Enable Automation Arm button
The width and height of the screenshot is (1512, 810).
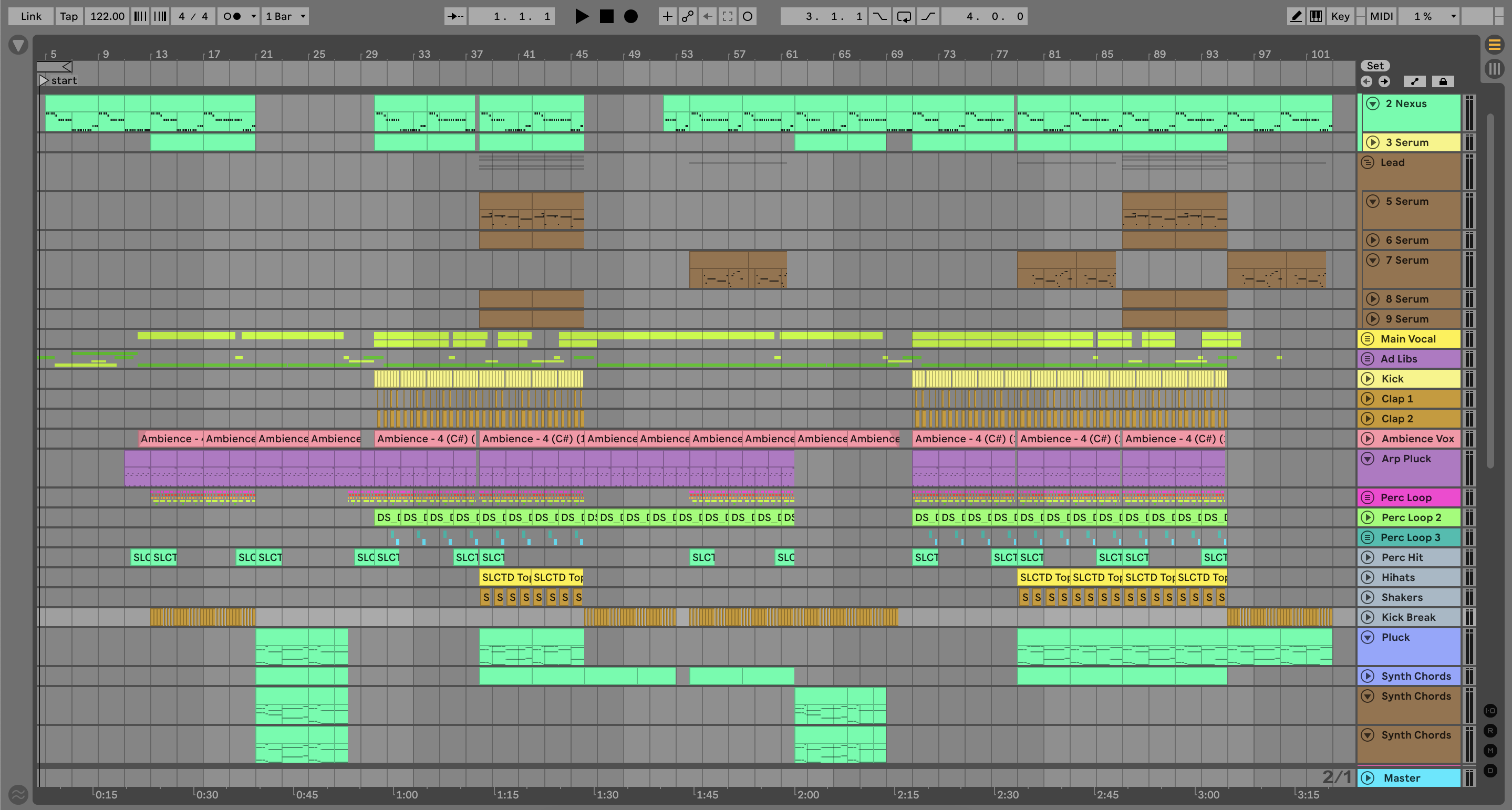(687, 16)
